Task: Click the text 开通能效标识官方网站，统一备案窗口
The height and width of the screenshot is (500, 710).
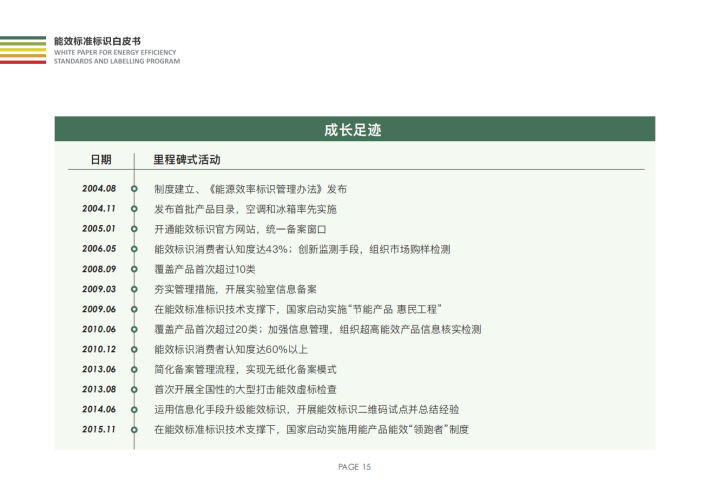Action: point(240,229)
